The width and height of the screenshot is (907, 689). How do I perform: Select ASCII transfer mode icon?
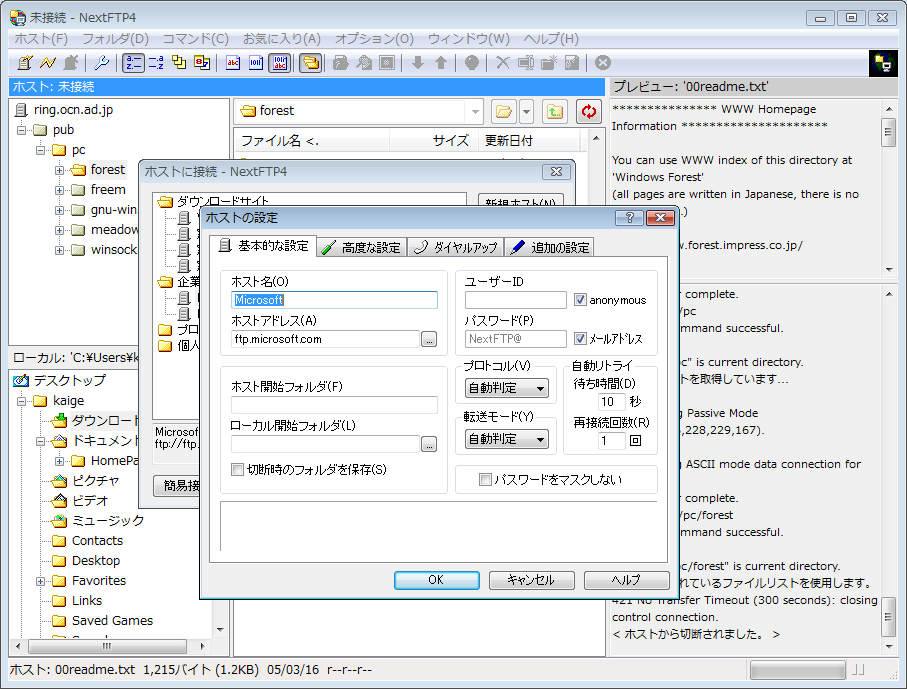tap(233, 62)
